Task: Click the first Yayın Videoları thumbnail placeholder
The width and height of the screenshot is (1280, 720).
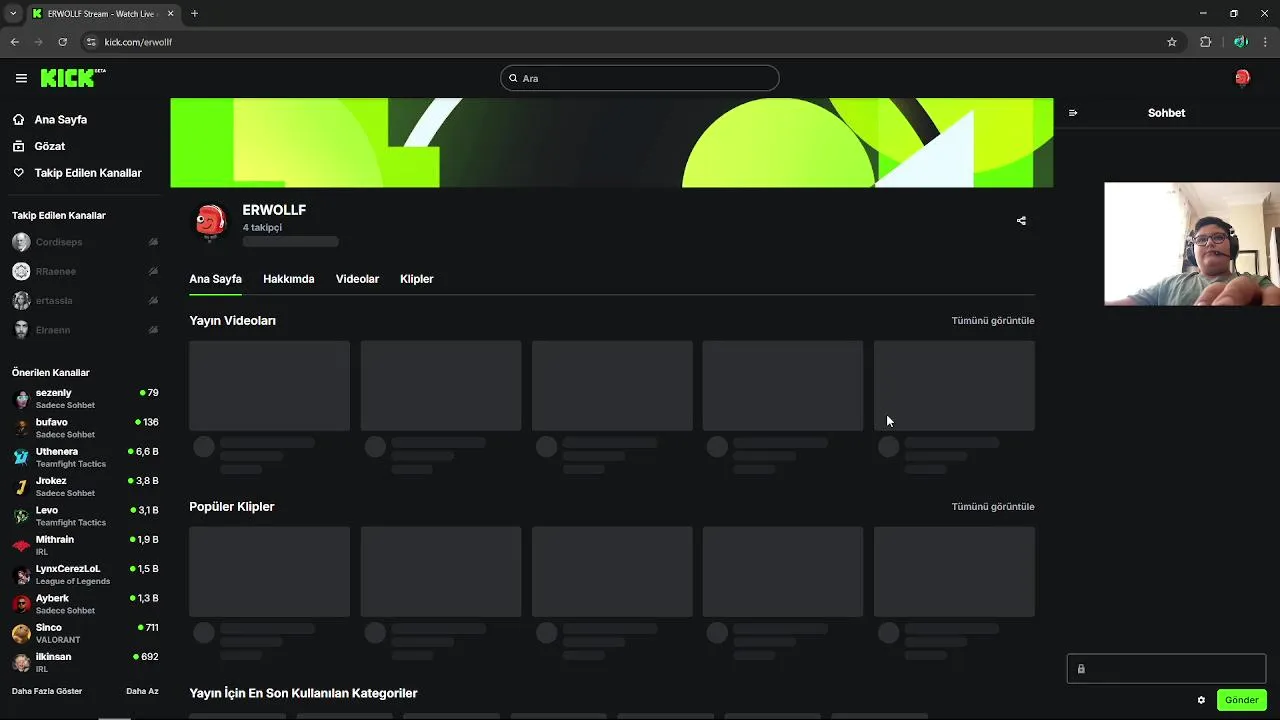Action: (270, 386)
